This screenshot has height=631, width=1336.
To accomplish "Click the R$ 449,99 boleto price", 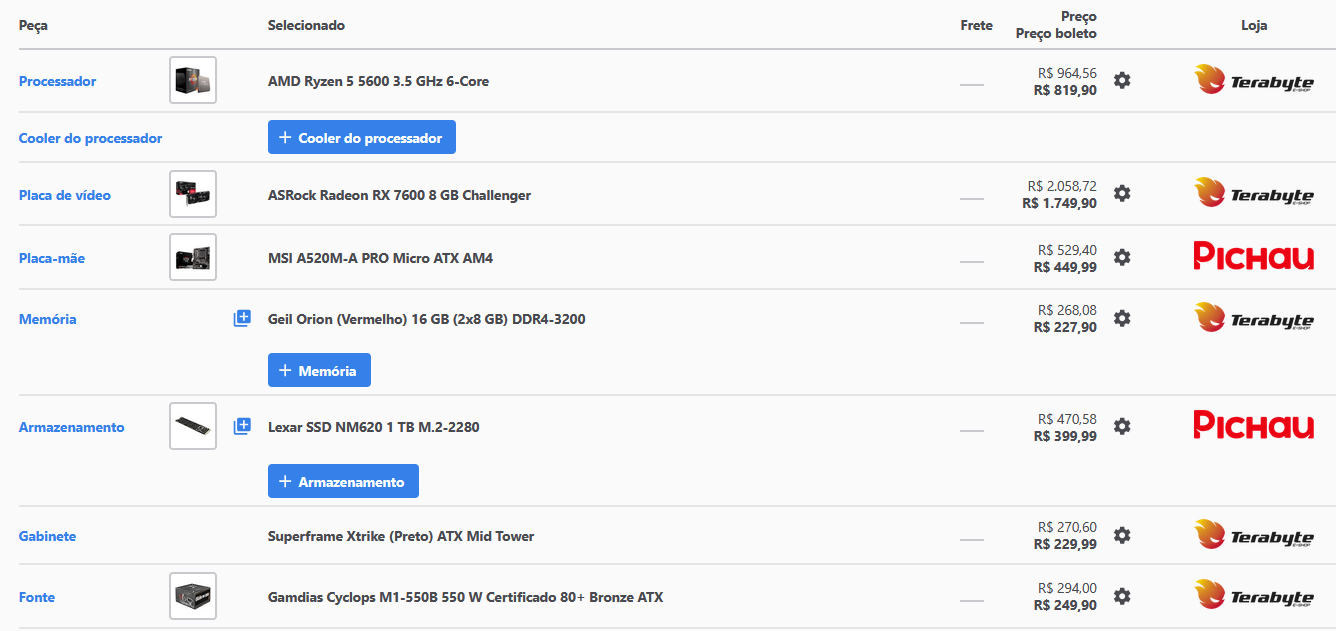I will tap(1065, 267).
